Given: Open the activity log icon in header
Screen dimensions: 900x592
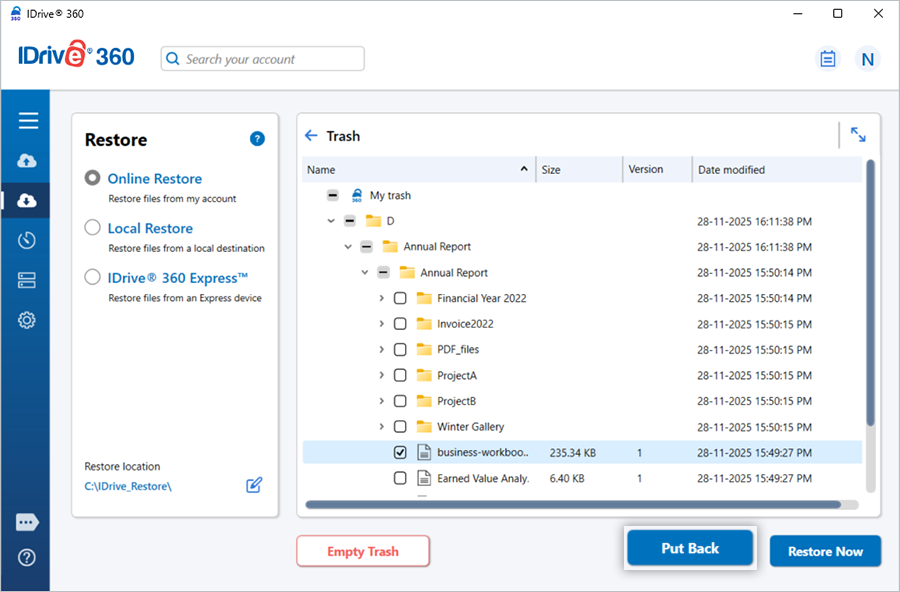Looking at the screenshot, I should (828, 59).
